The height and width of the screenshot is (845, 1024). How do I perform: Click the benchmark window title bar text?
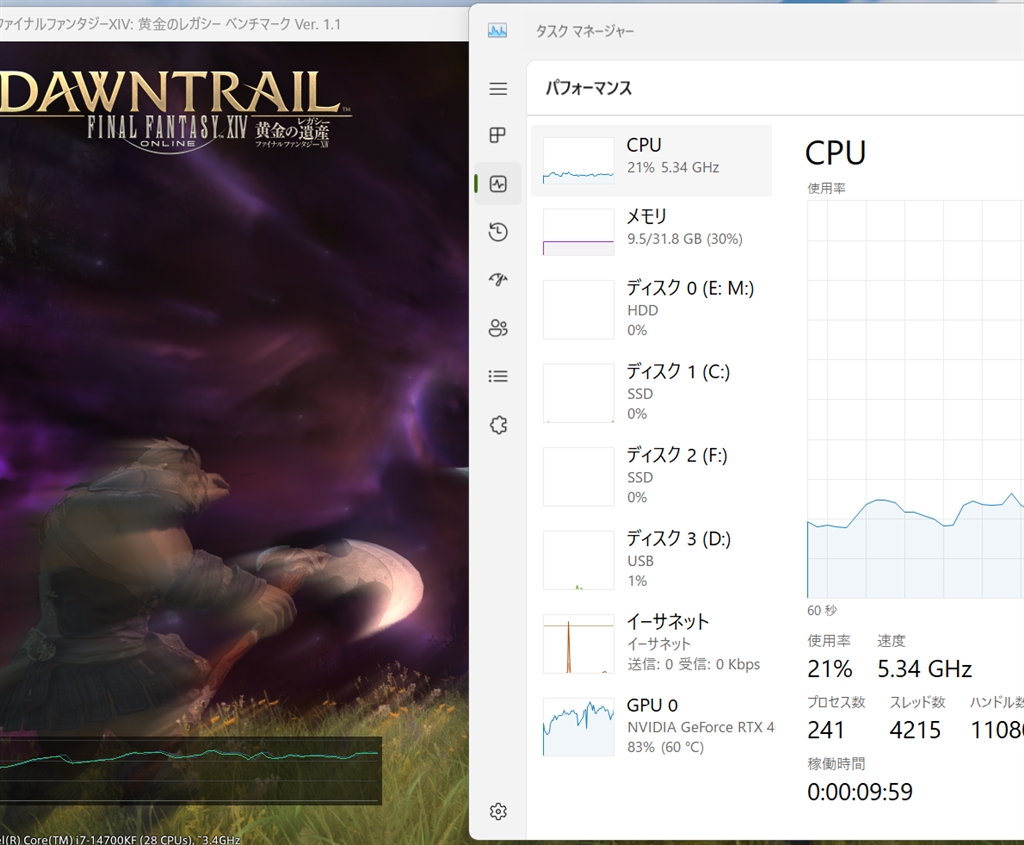(170, 24)
